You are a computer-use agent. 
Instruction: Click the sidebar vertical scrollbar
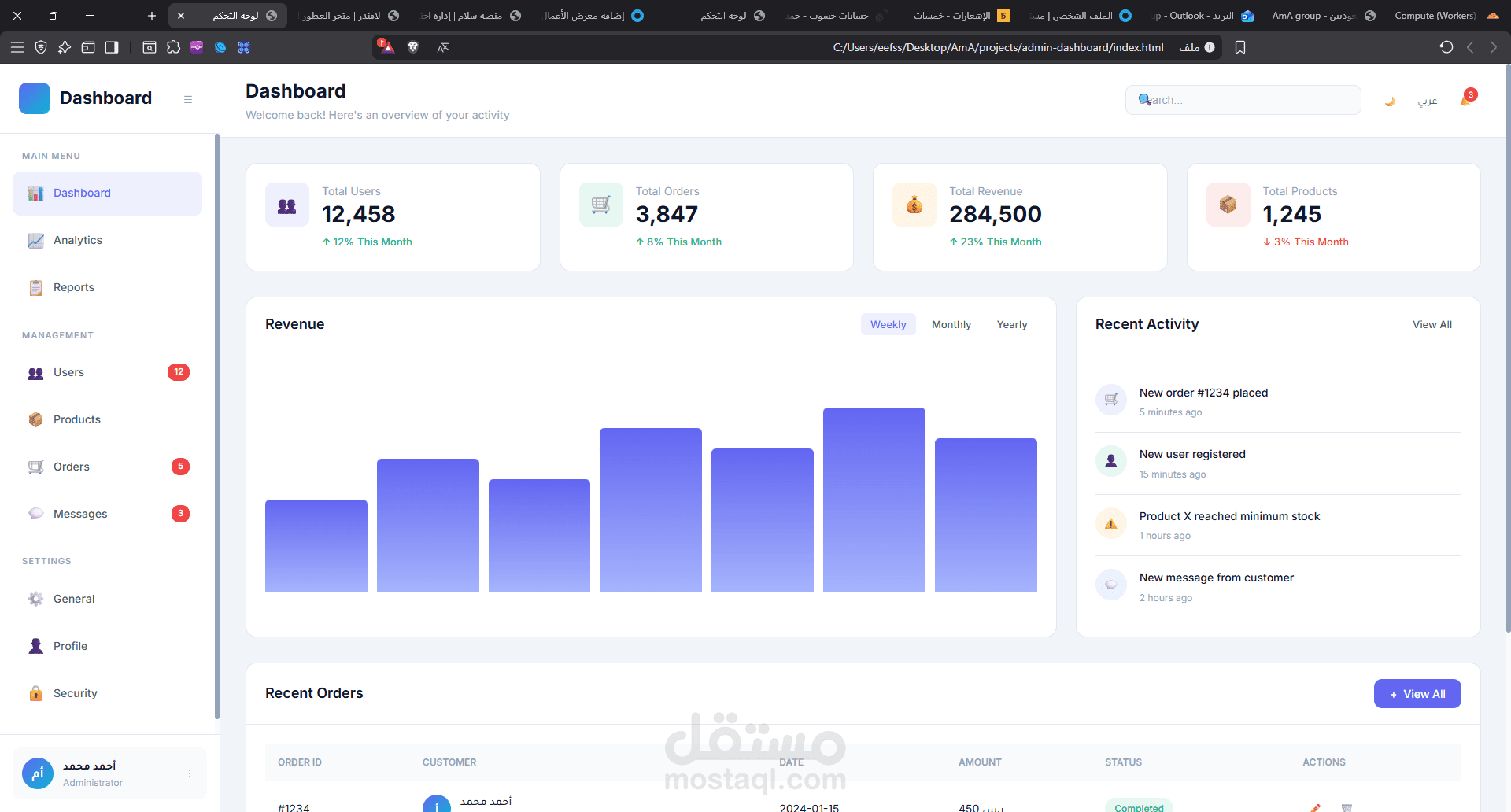click(216, 427)
